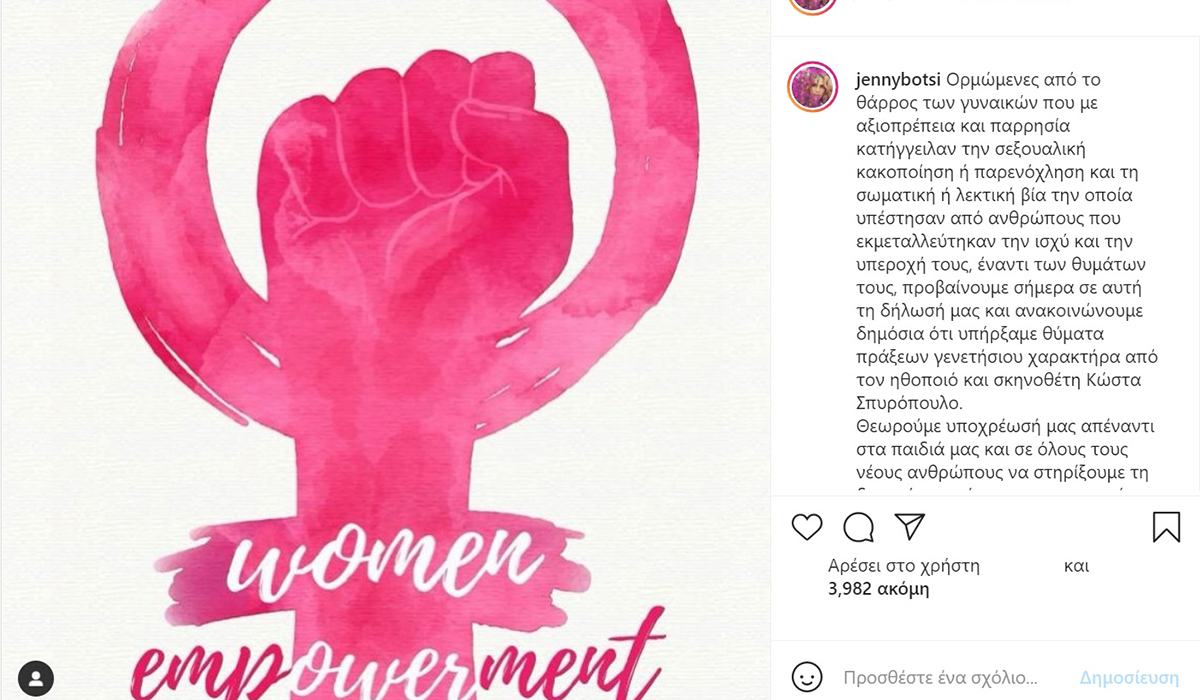This screenshot has width=1200, height=700.
Task: Share the post using paper plane icon
Action: click(x=909, y=526)
